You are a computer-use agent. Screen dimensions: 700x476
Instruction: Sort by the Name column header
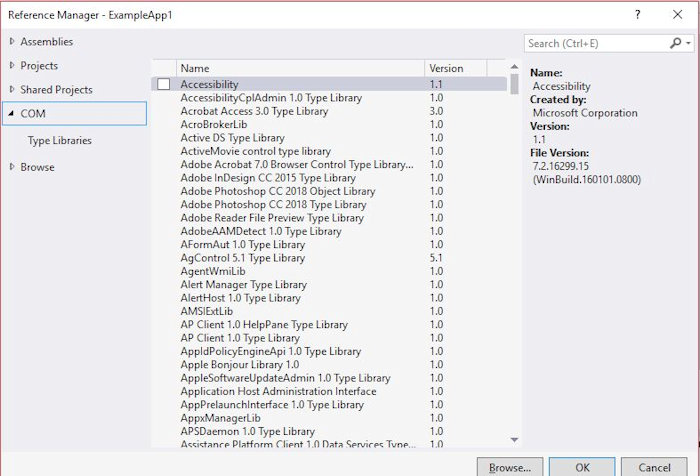coord(300,68)
